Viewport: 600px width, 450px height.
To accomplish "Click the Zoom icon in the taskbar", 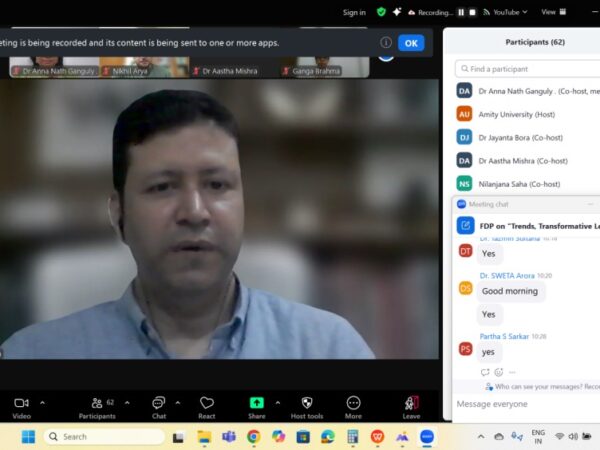I will click(427, 437).
